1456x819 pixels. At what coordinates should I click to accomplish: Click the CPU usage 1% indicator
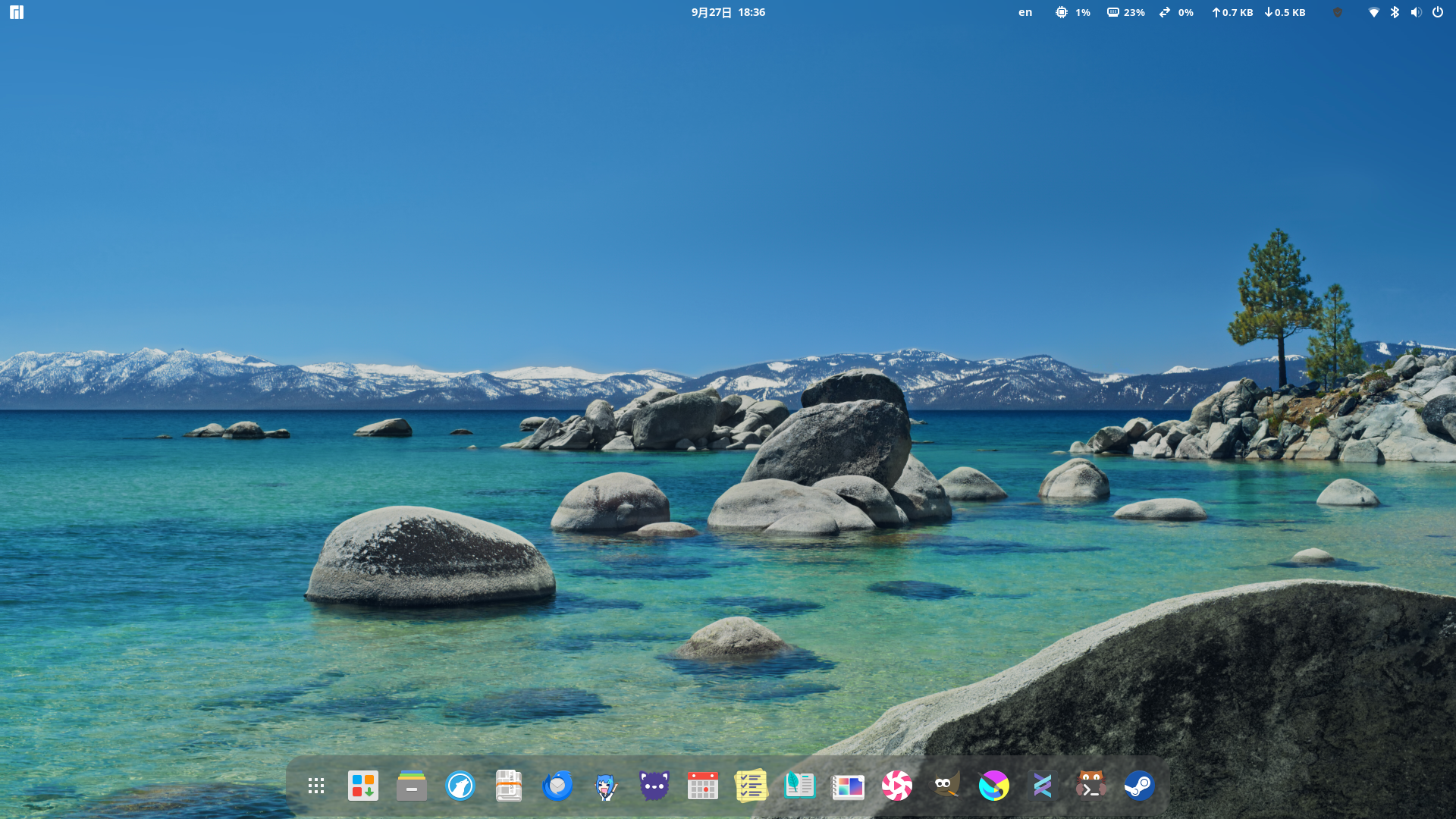(1073, 12)
